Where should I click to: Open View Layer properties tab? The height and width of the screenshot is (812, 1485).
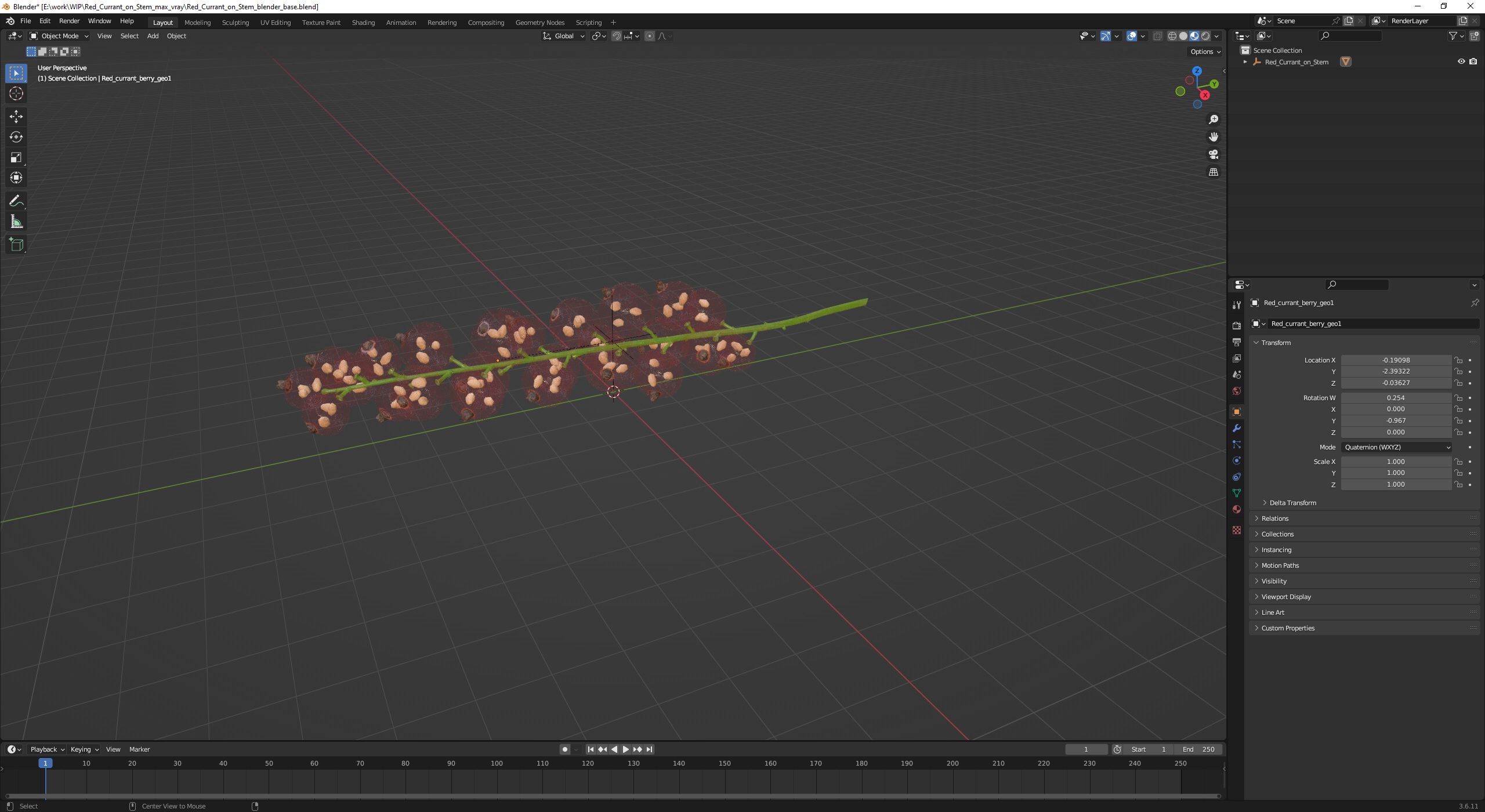point(1237,358)
